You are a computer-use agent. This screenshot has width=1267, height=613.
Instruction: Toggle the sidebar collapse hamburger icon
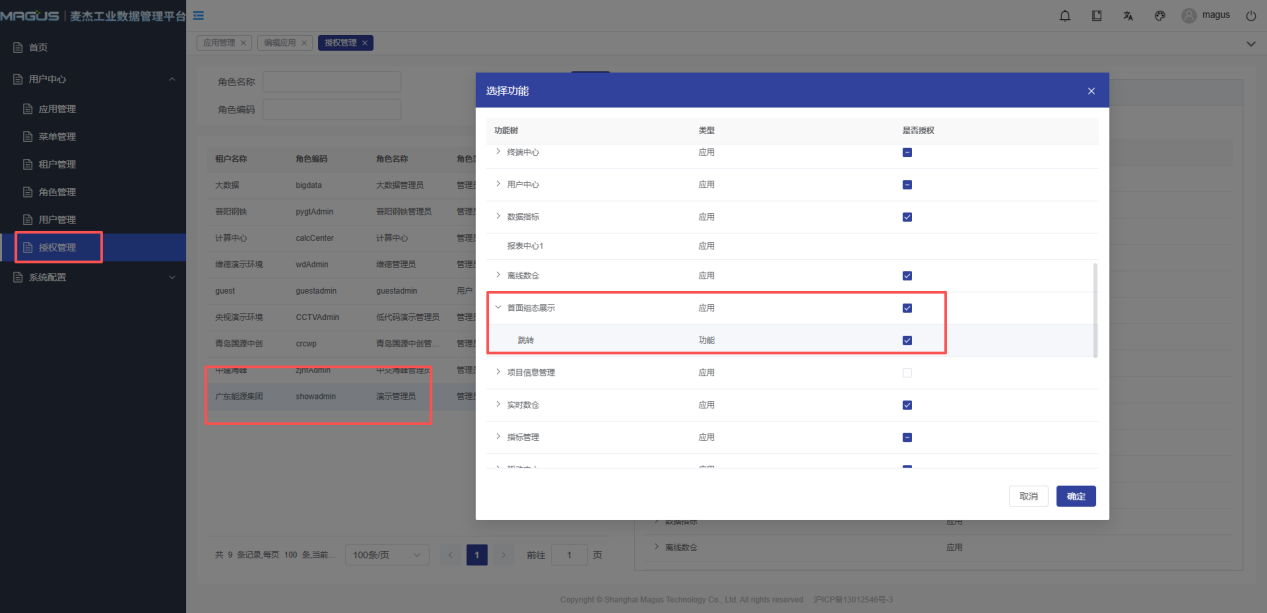tap(199, 15)
